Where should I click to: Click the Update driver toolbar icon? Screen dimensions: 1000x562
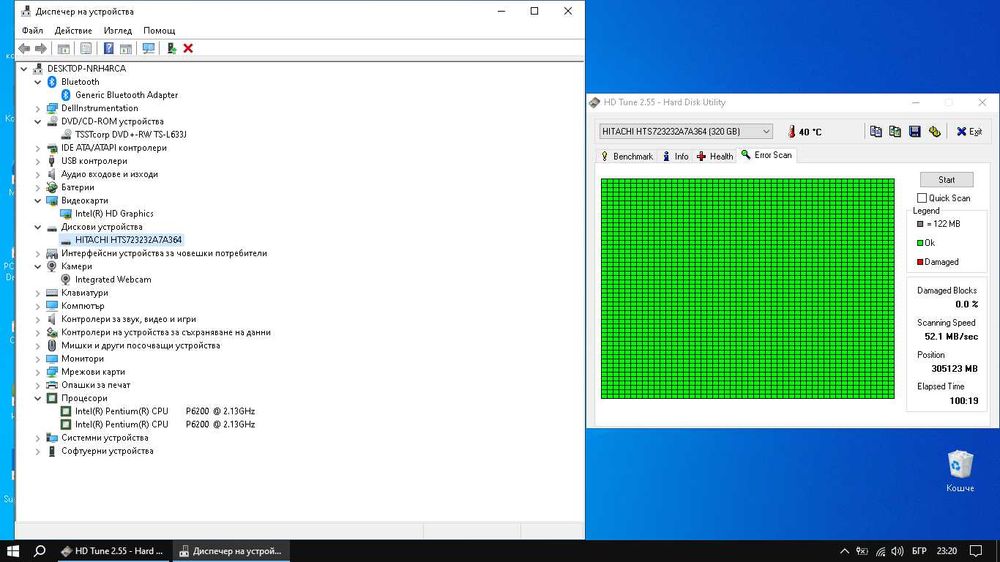point(171,48)
